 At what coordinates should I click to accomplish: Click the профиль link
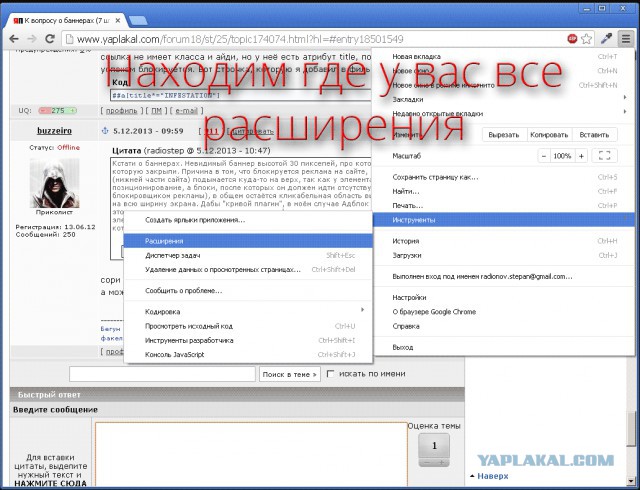[x=121, y=111]
